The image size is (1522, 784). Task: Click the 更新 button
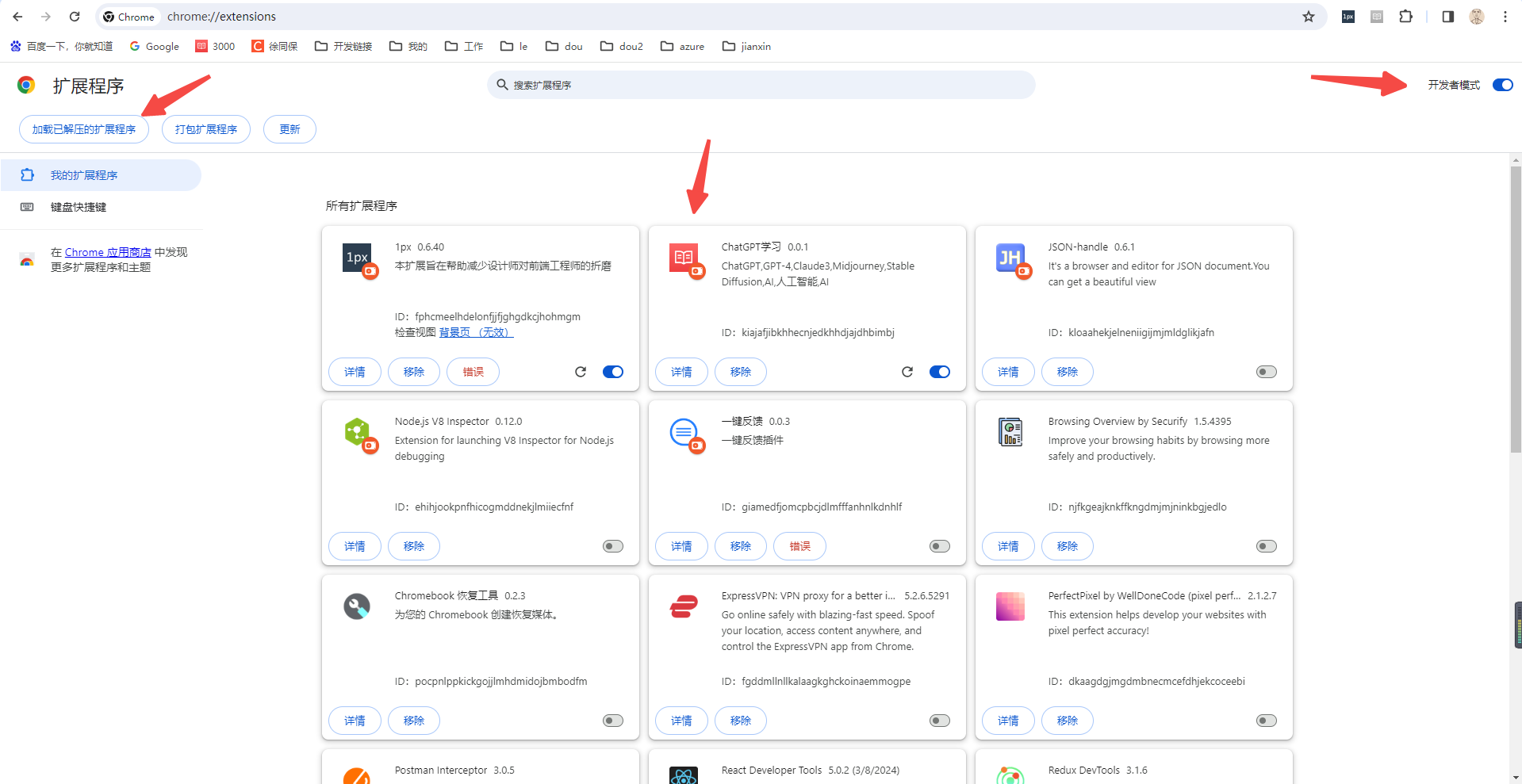click(289, 129)
